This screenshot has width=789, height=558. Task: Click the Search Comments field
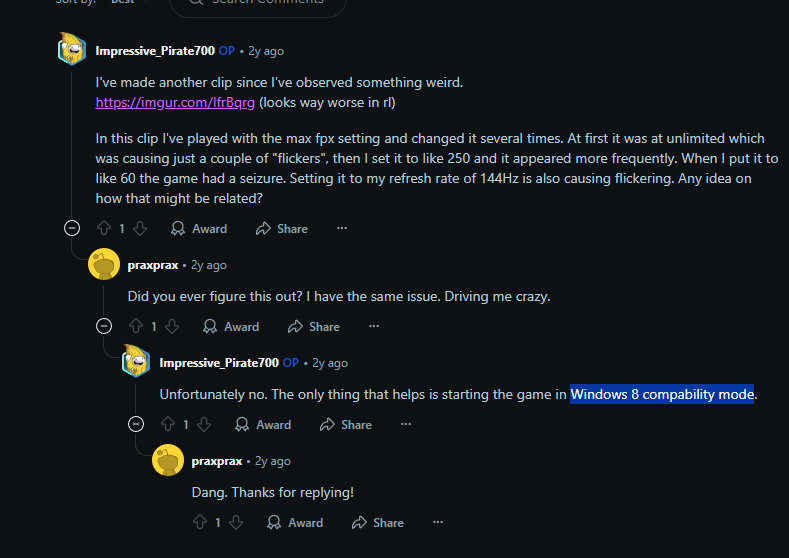click(x=260, y=4)
